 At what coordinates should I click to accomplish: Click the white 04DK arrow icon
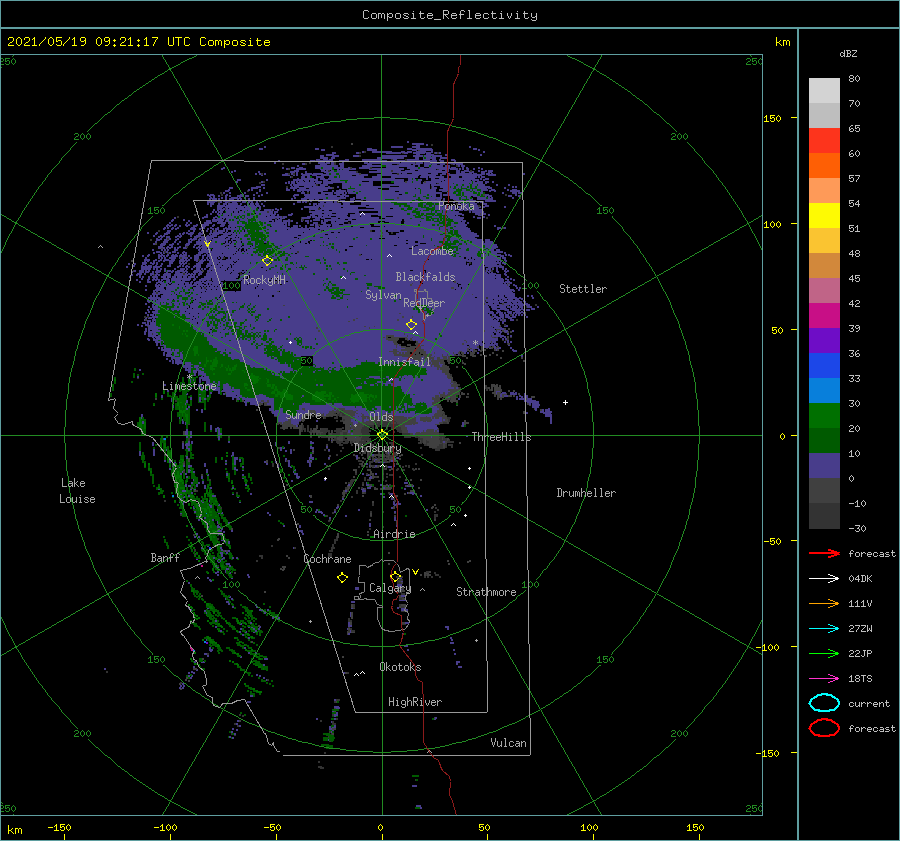click(824, 579)
